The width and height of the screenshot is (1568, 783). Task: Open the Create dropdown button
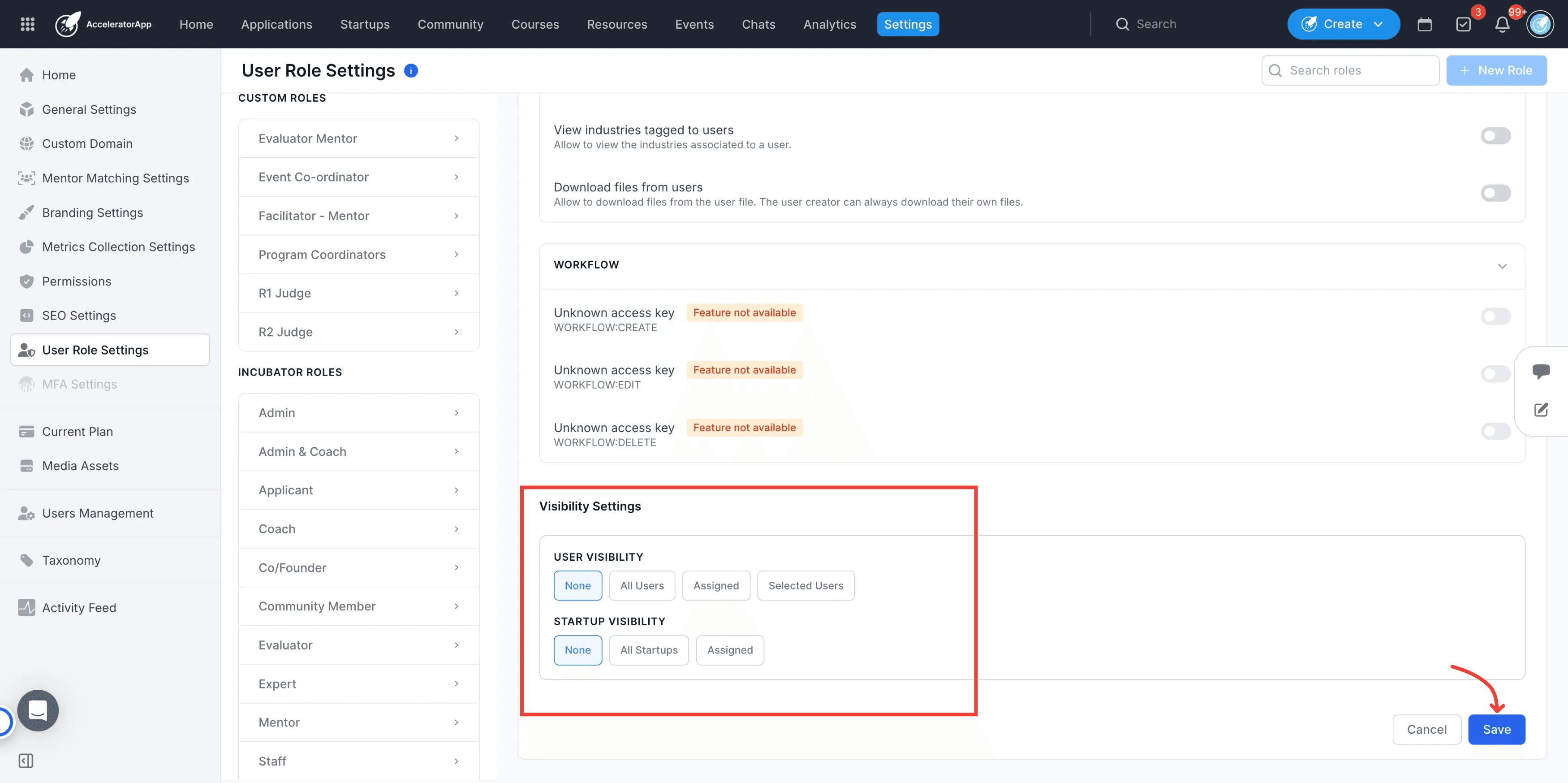tap(1344, 24)
